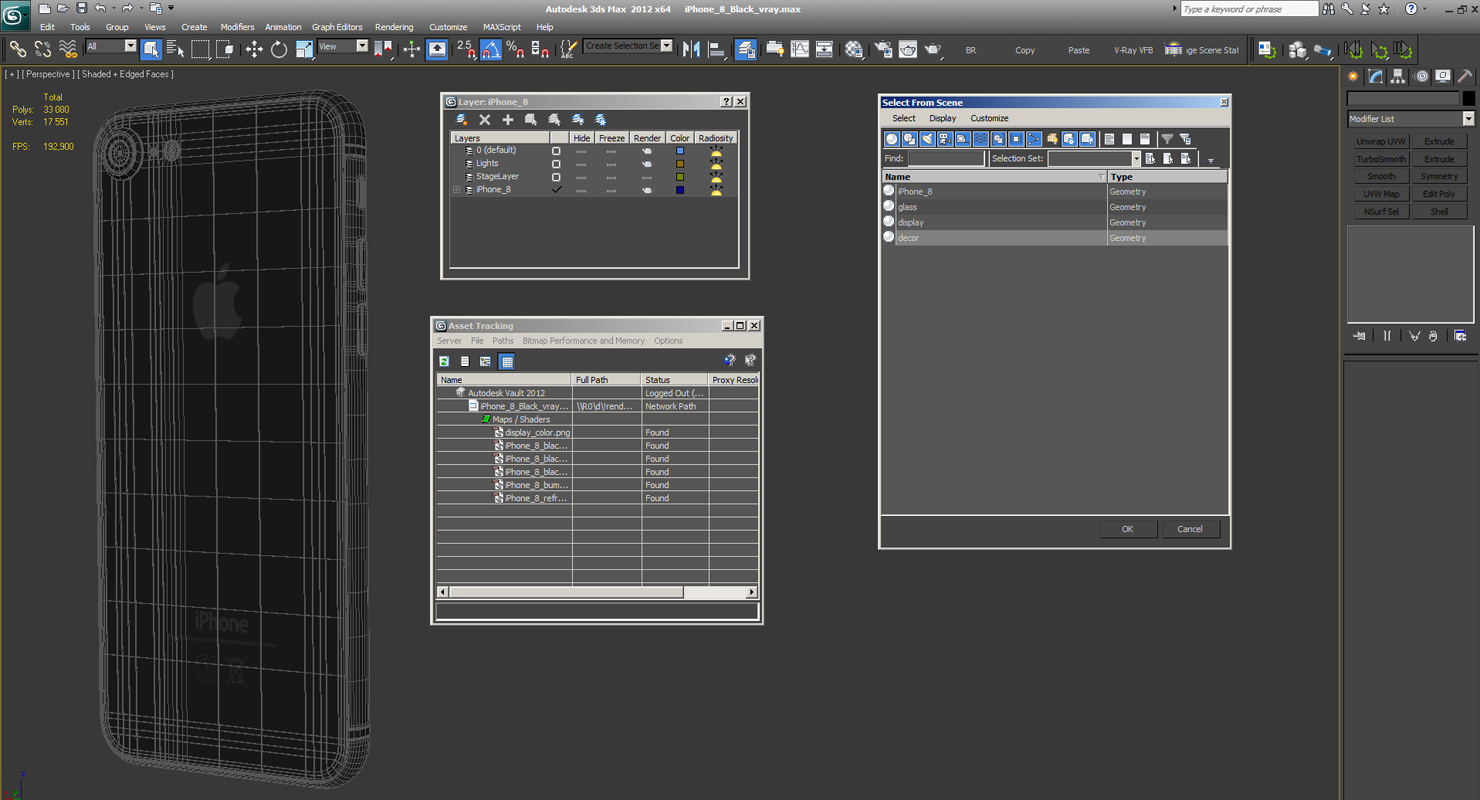
Task: Expand the iPhone_8 layer tree node
Action: point(457,190)
